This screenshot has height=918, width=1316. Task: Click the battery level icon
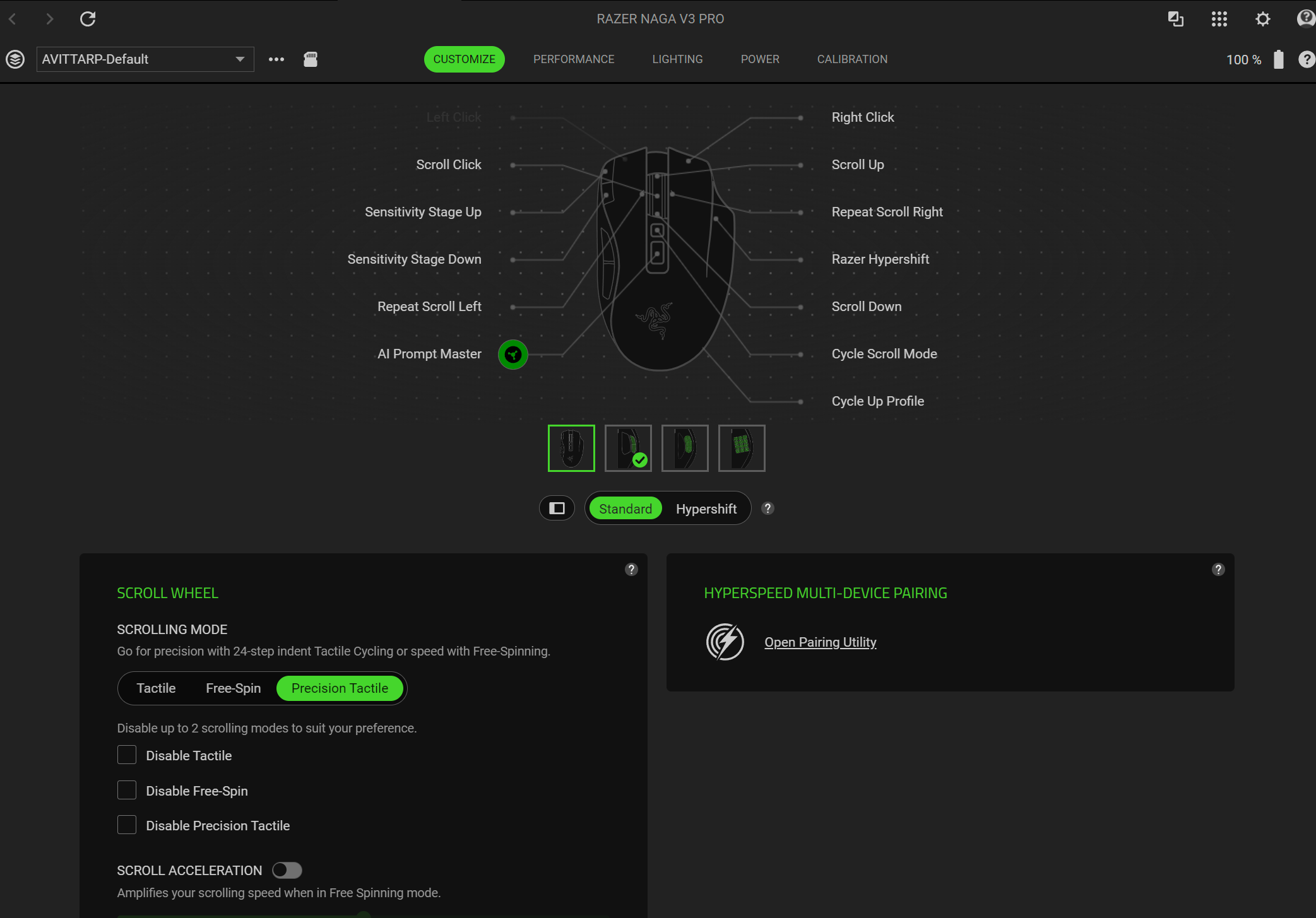[1279, 59]
